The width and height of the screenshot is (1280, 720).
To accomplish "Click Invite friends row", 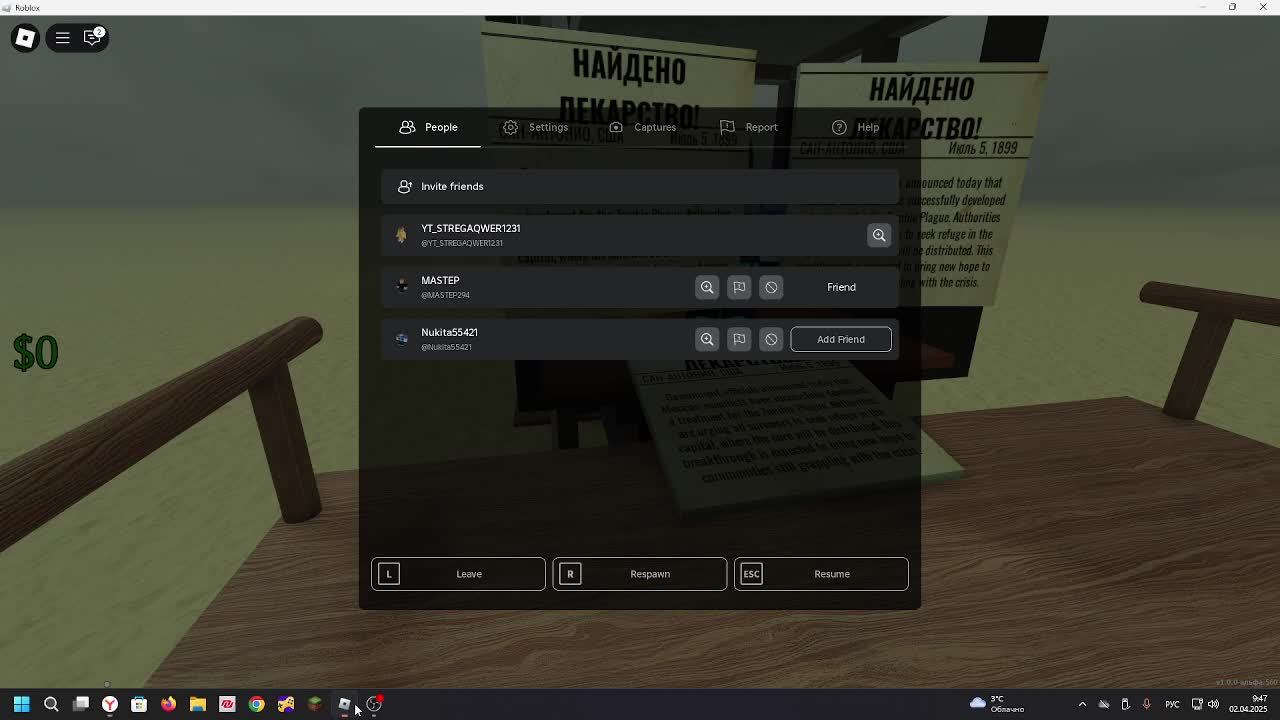I will click(x=640, y=186).
